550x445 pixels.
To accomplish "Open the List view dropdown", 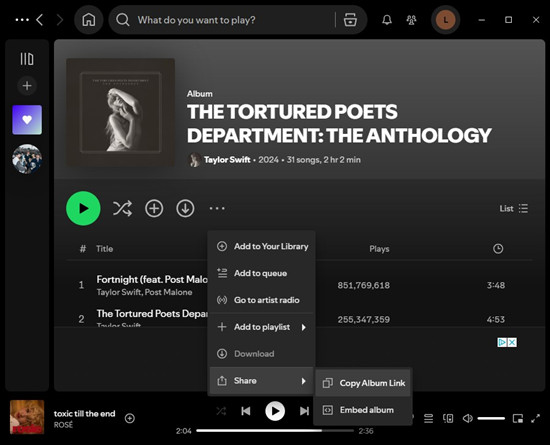I will pos(514,208).
